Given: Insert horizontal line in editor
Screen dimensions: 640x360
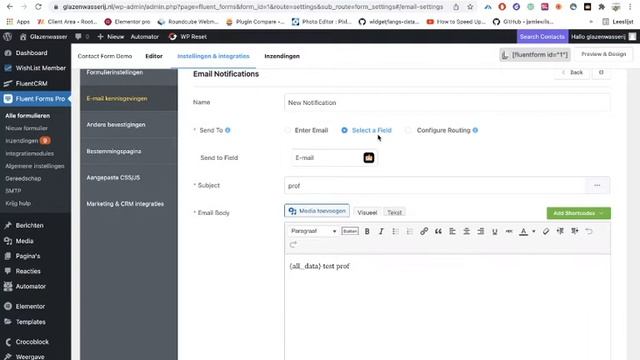Looking at the screenshot, I should pos(509,231).
